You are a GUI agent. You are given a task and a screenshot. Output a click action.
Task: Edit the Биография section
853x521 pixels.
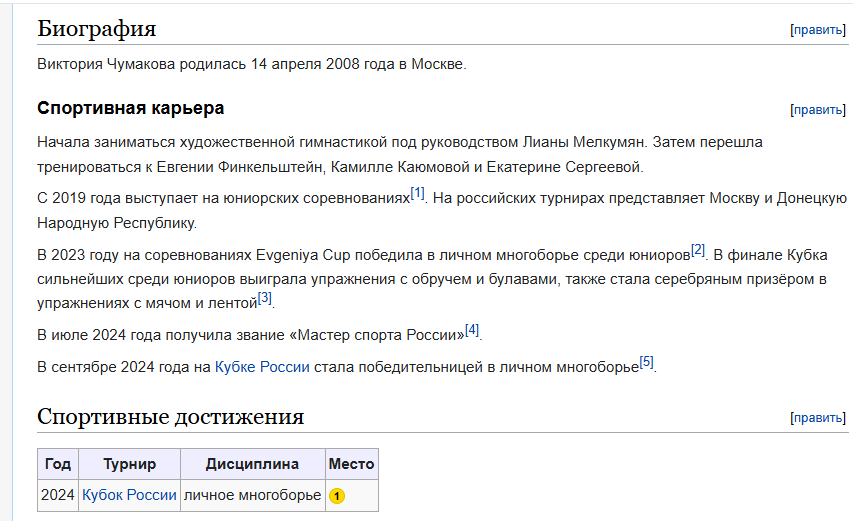[x=818, y=30]
